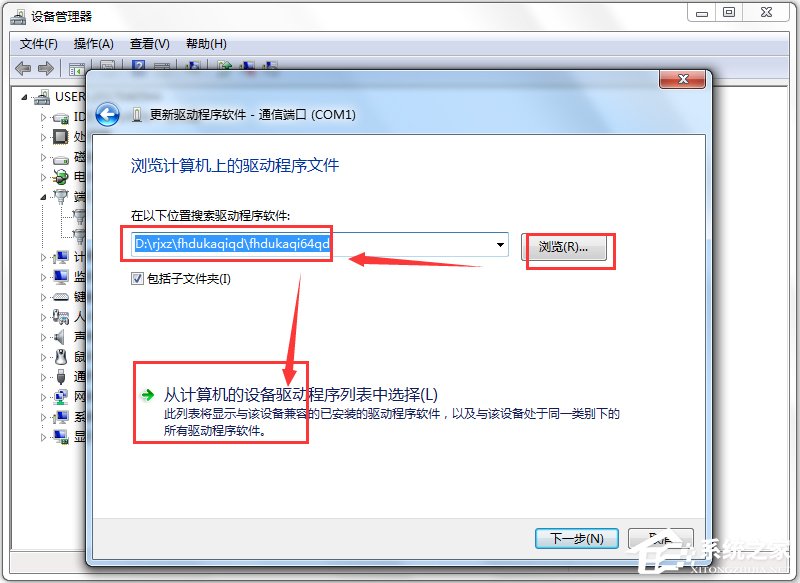The height and width of the screenshot is (583, 800).
Task: Click the green arrow beside driver list option
Action: tap(147, 394)
